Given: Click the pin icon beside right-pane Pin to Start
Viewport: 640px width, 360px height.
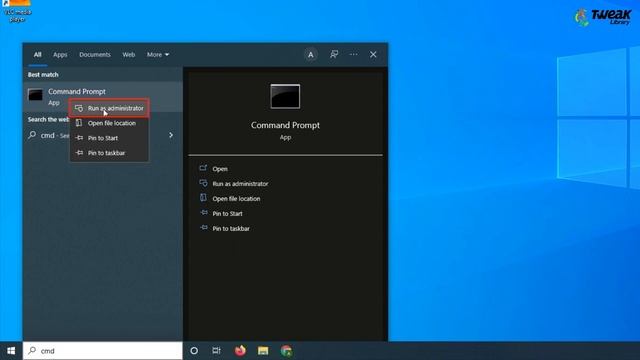Looking at the screenshot, I should [x=203, y=213].
